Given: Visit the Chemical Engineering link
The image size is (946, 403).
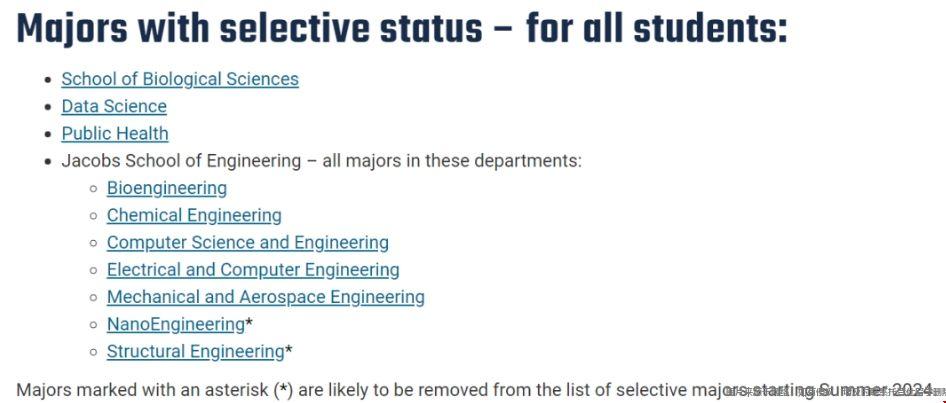Looking at the screenshot, I should pos(194,215).
